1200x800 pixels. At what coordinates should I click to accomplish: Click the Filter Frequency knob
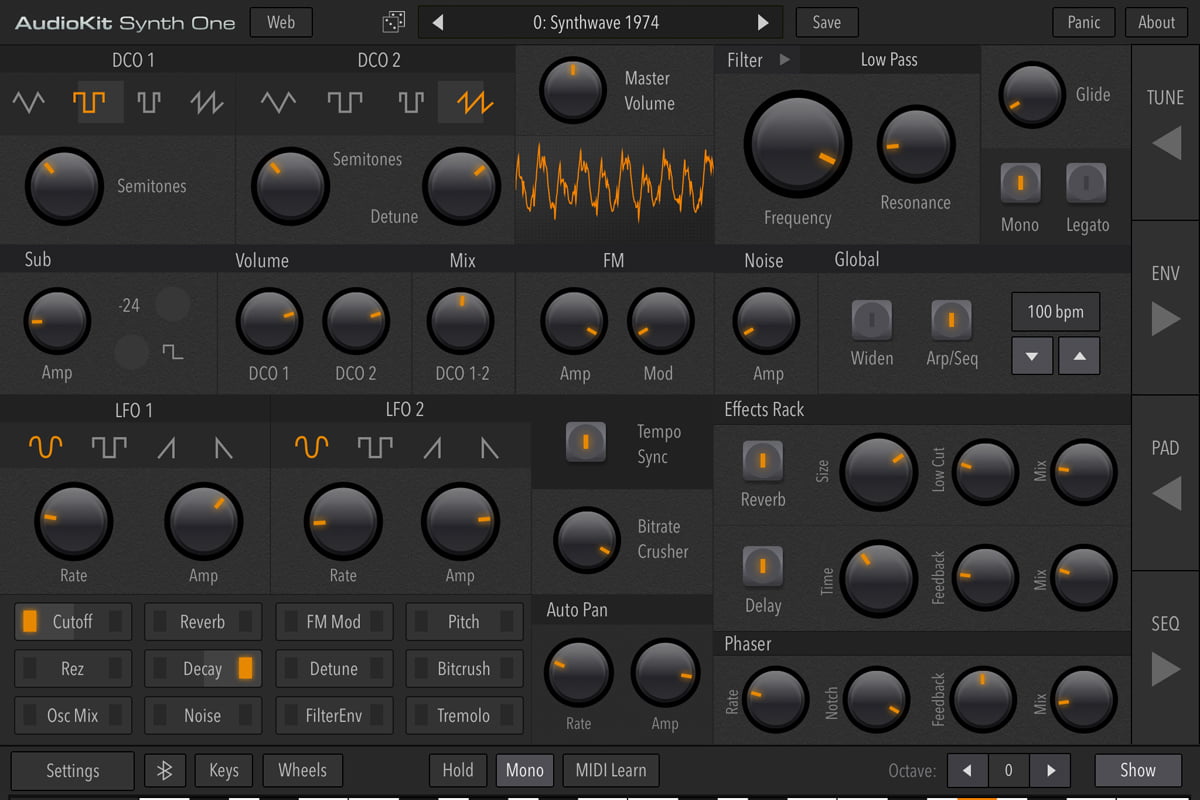[797, 143]
